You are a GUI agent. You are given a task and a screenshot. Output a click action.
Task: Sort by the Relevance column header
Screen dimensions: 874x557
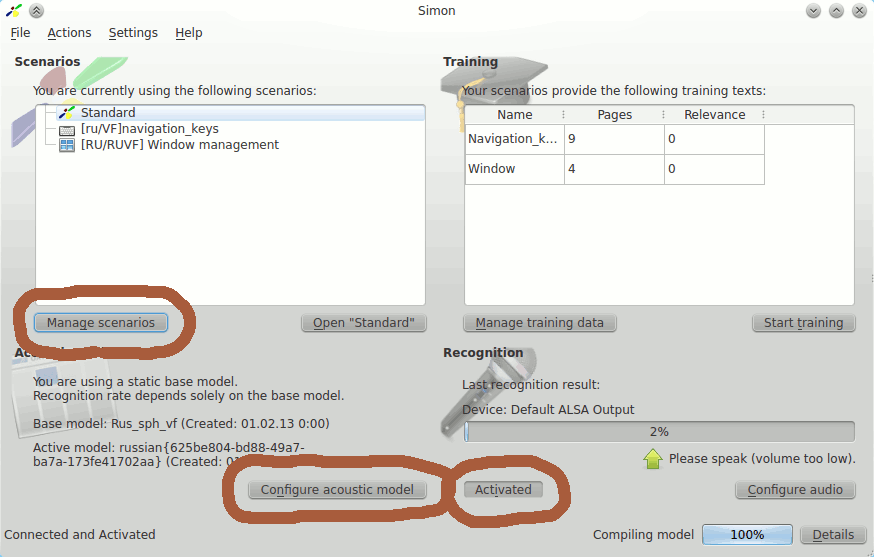(x=715, y=115)
